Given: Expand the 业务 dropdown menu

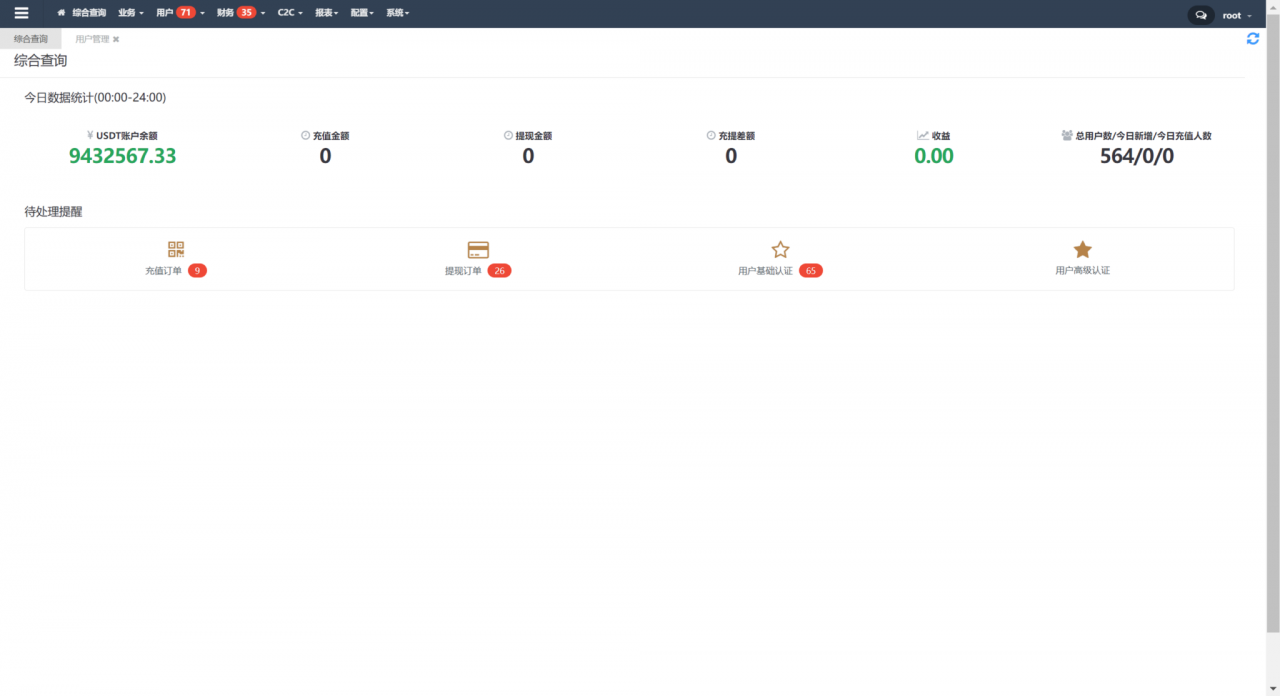Looking at the screenshot, I should tap(130, 13).
